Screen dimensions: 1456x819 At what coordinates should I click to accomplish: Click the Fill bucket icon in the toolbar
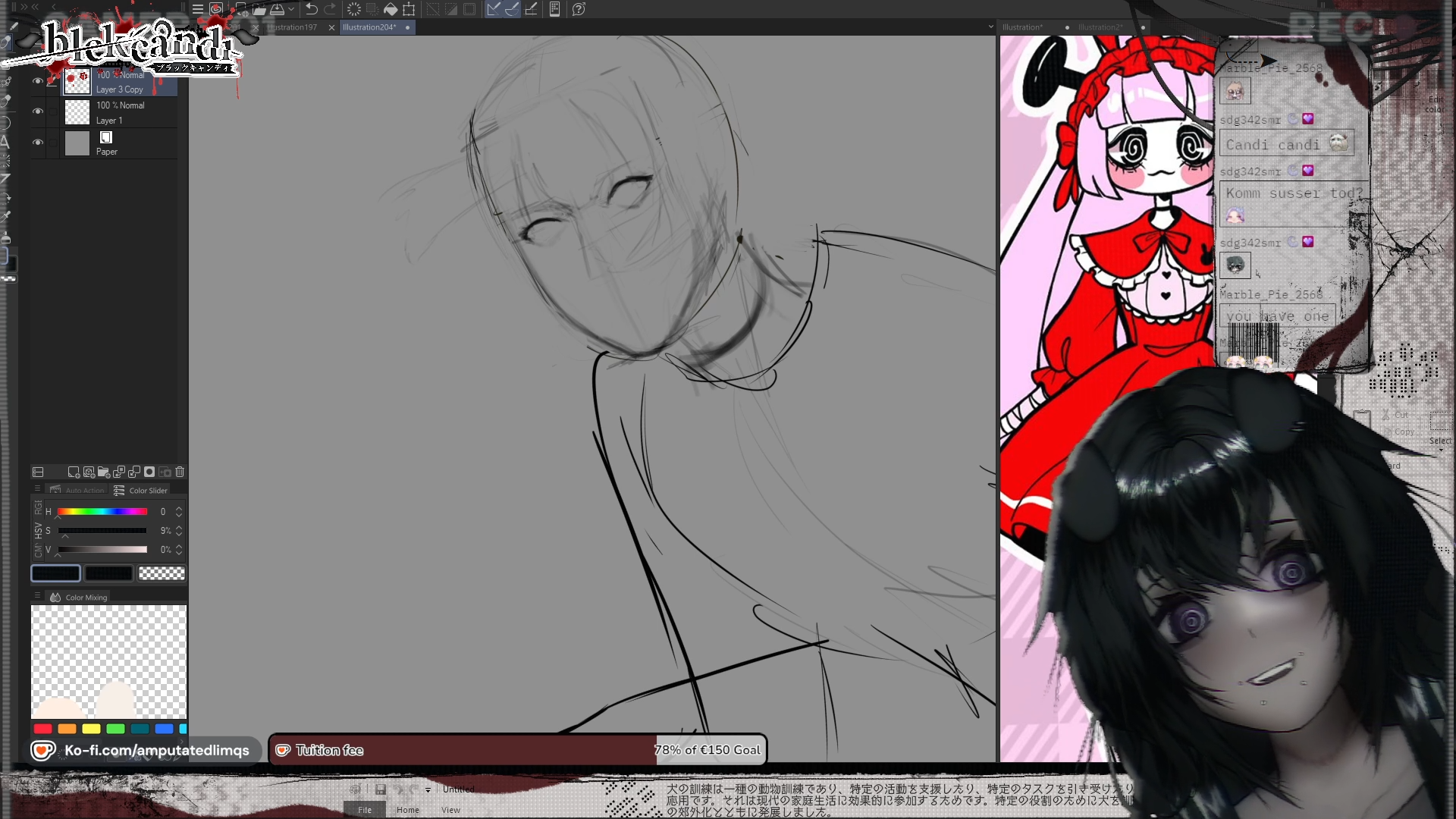pos(391,9)
